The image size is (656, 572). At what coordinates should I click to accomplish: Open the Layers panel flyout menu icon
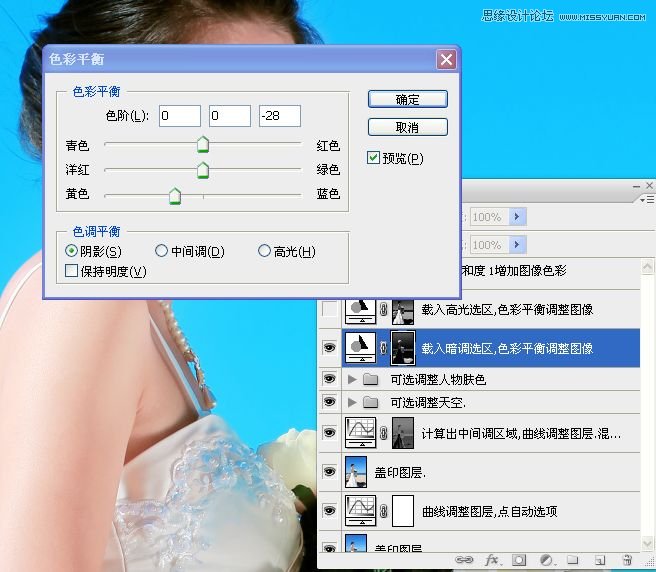point(646,200)
